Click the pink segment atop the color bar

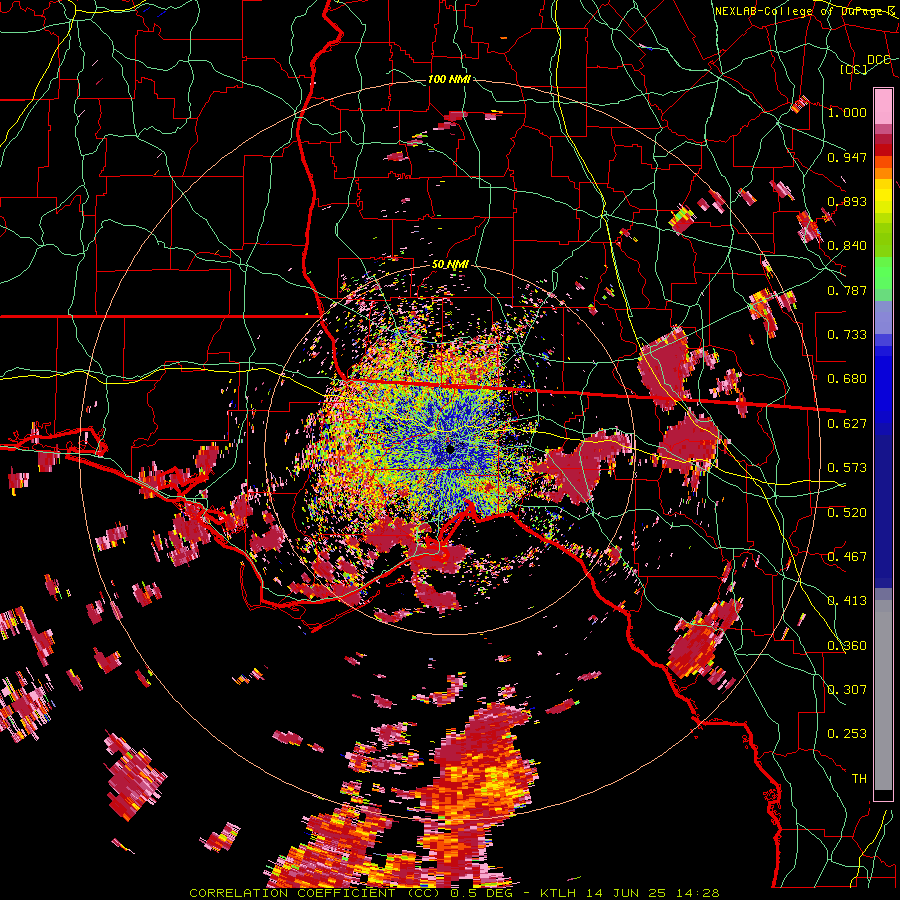(x=883, y=107)
